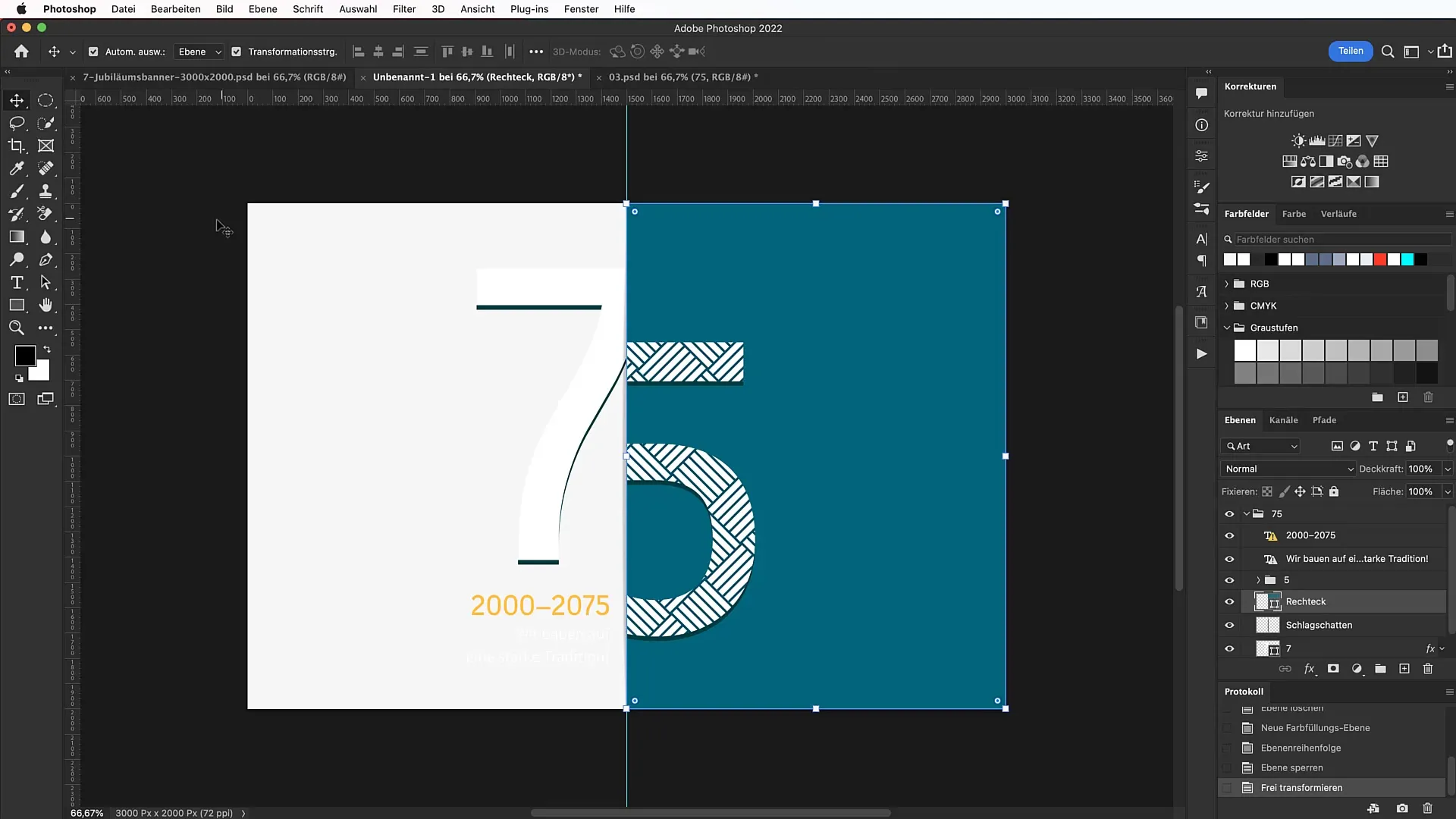The height and width of the screenshot is (819, 1456).
Task: Click on layer 7 in layers panel
Action: click(1291, 648)
